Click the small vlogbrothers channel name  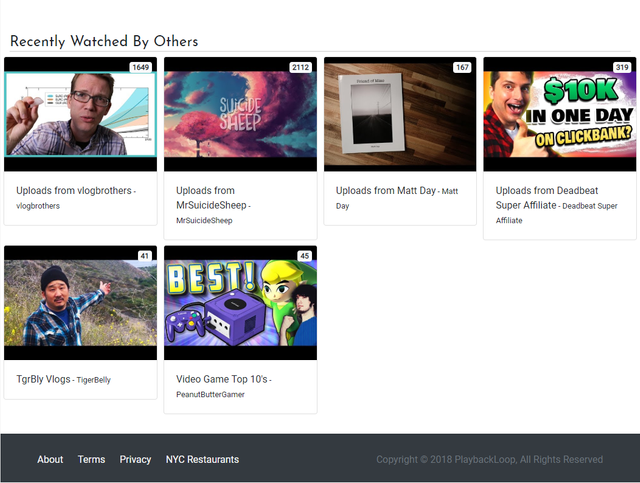[38, 206]
